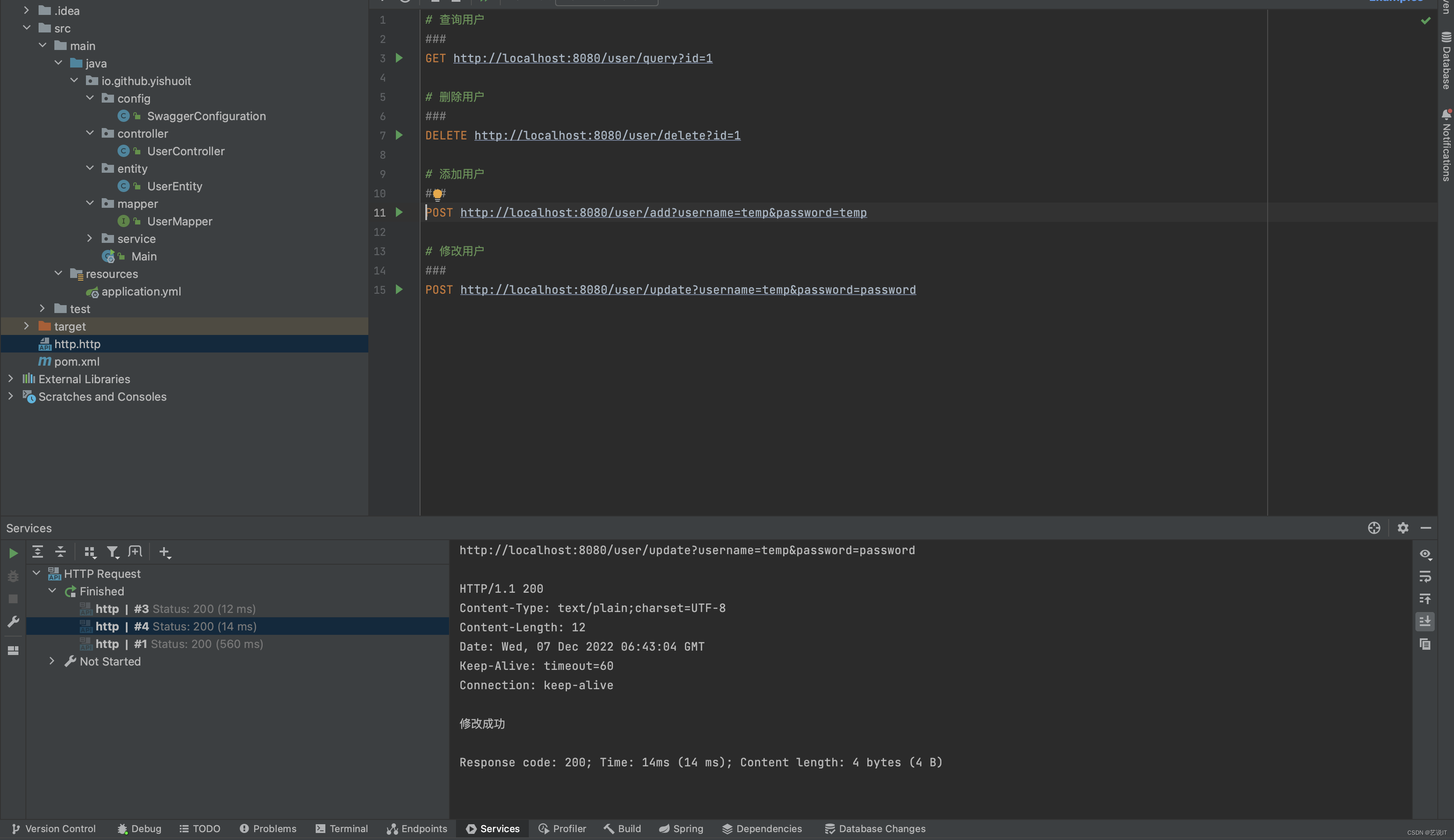Click the user/add URL link in editor

click(663, 213)
